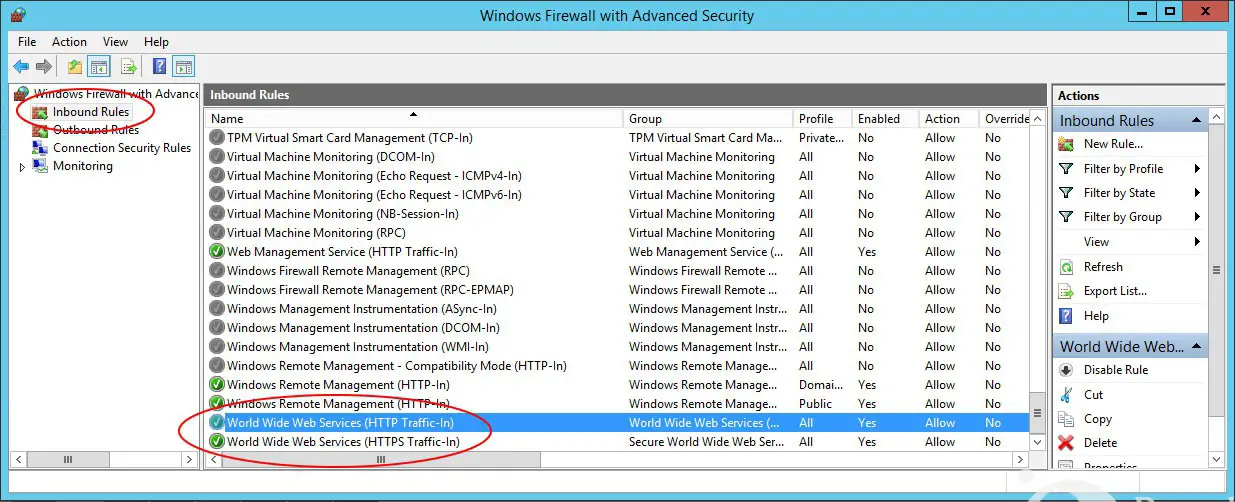Viewport: 1235px width, 502px height.
Task: Toggle the Show/Hide Action Pane toolbar button
Action: (183, 67)
